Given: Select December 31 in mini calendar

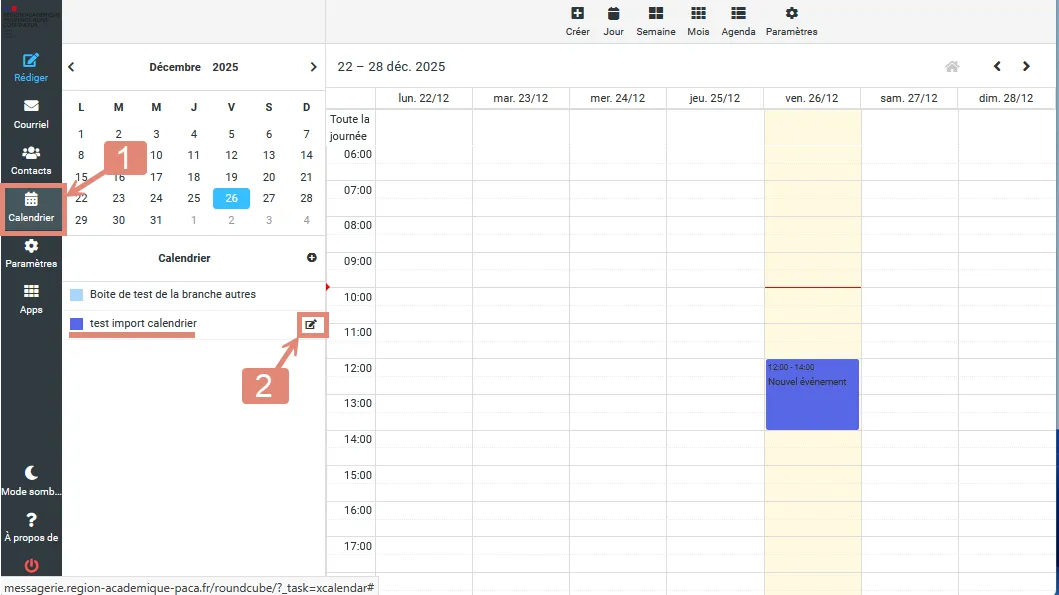Looking at the screenshot, I should pyautogui.click(x=156, y=219).
